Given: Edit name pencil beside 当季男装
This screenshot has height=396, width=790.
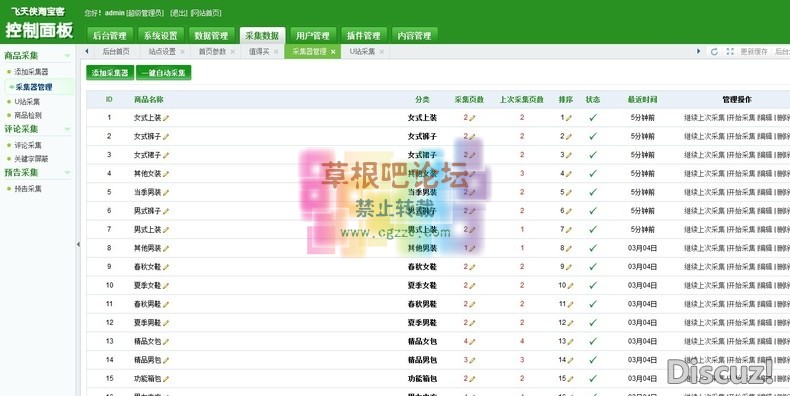Looking at the screenshot, I should (166, 192).
